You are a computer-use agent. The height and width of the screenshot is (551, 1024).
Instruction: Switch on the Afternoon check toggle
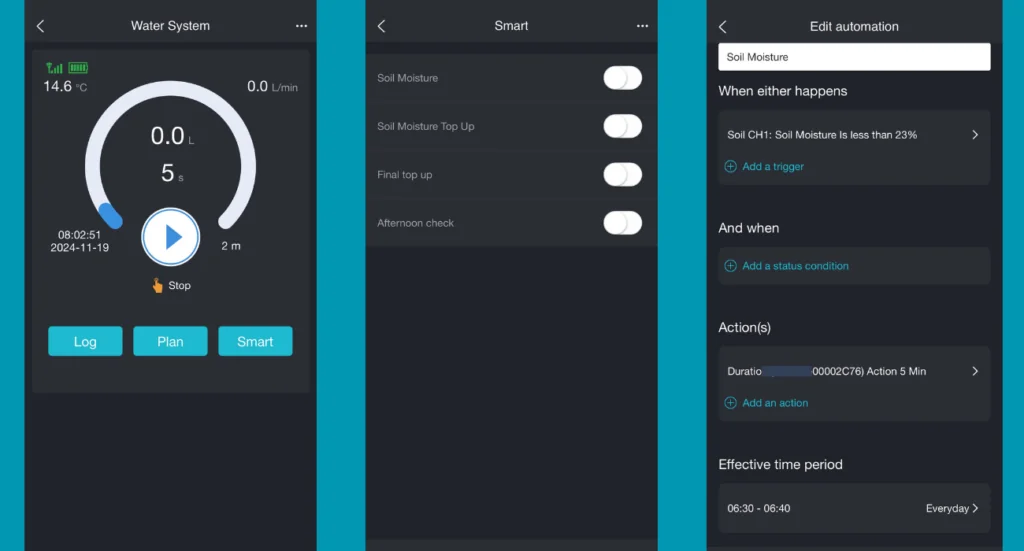[x=622, y=223]
